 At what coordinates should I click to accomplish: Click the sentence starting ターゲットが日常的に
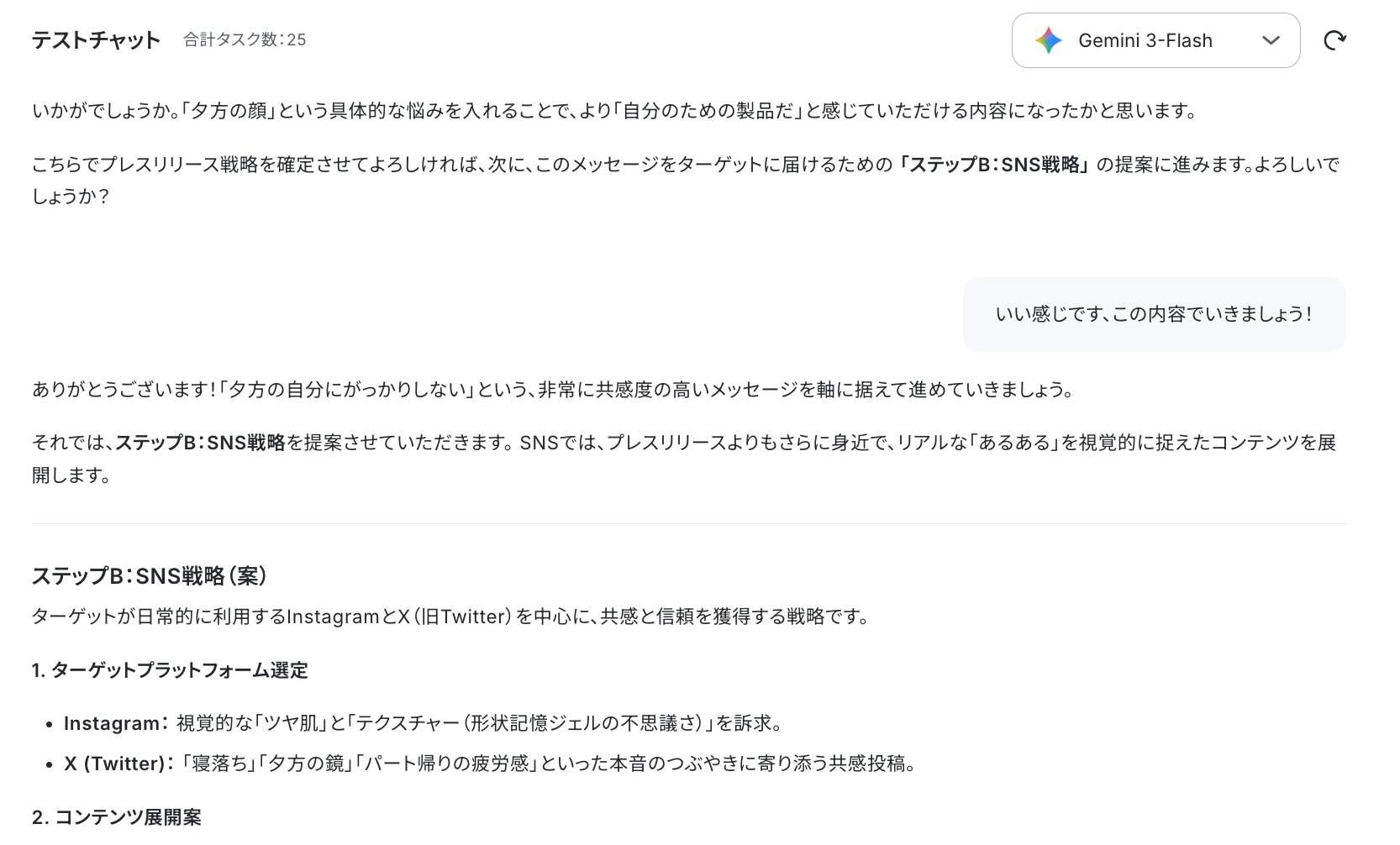point(451,617)
